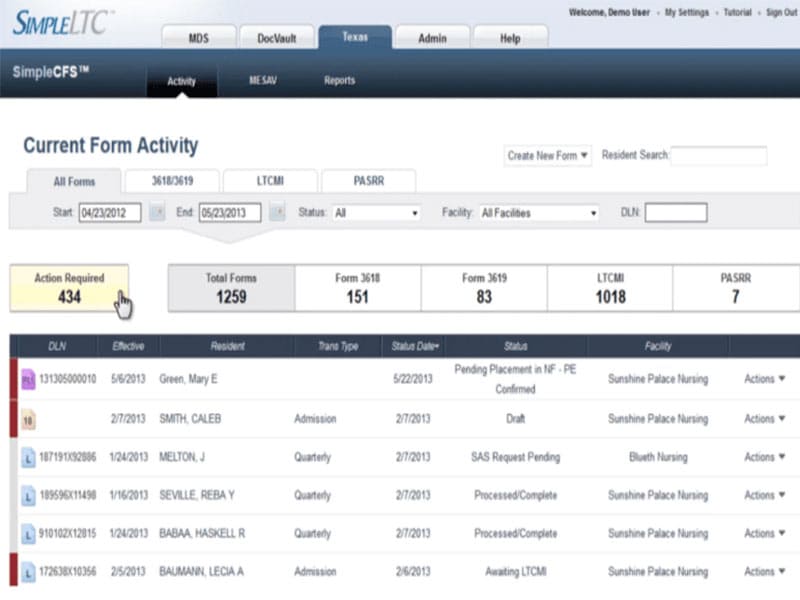This screenshot has width=800, height=600.
Task: Select the LTCMI forms tab
Action: click(269, 181)
